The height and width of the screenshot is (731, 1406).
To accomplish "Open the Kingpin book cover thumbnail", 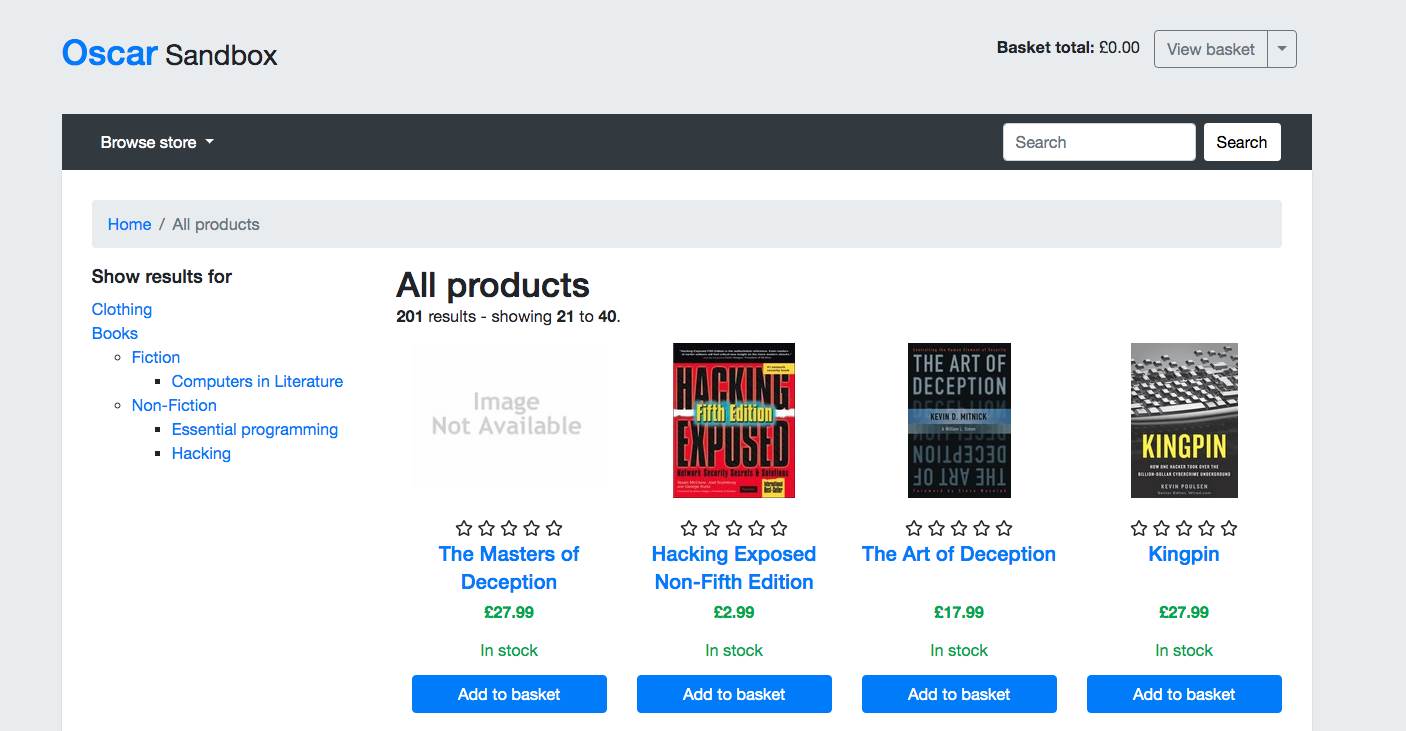I will (1184, 420).
